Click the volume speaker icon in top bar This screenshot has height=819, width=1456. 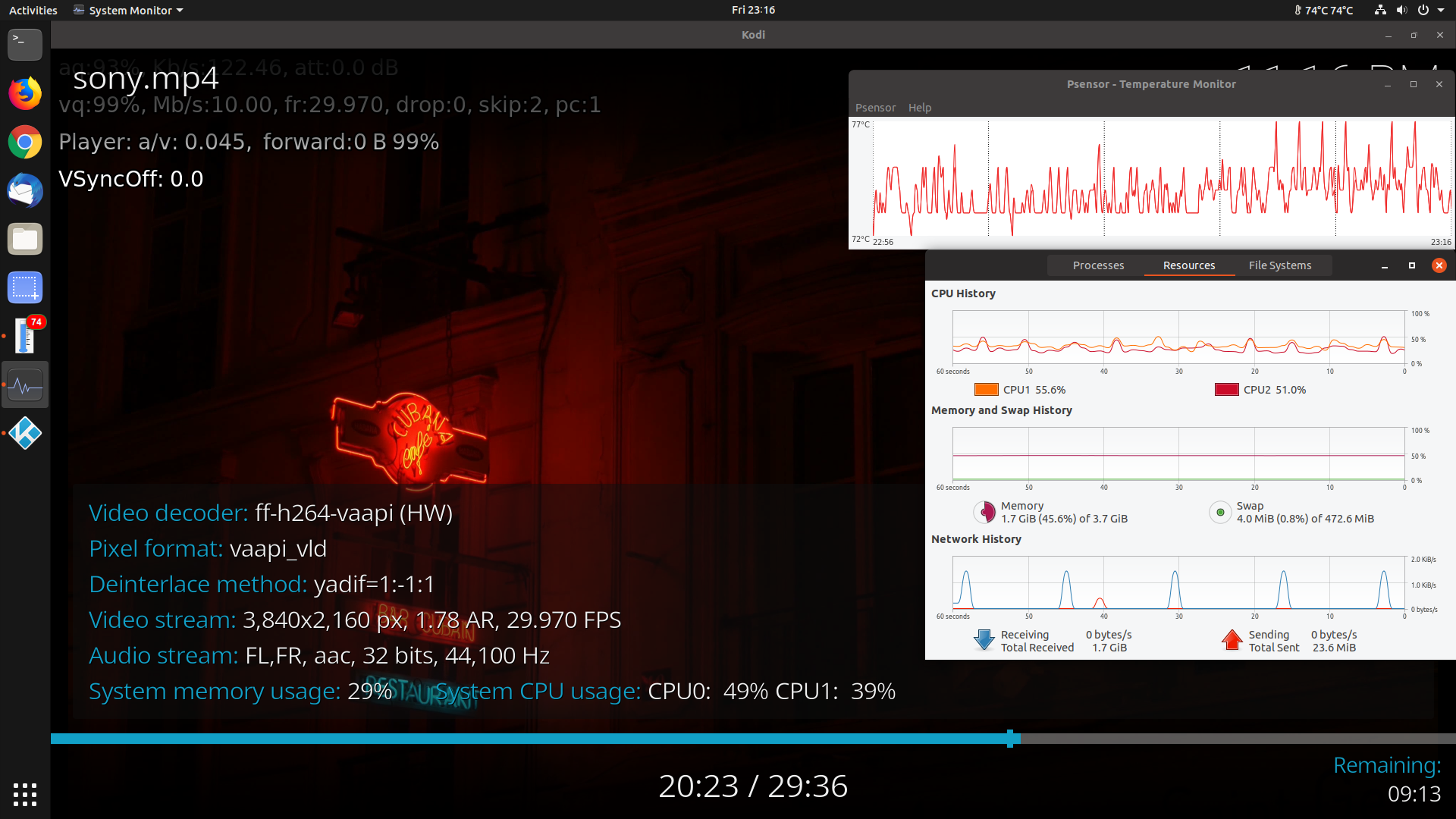[1401, 10]
